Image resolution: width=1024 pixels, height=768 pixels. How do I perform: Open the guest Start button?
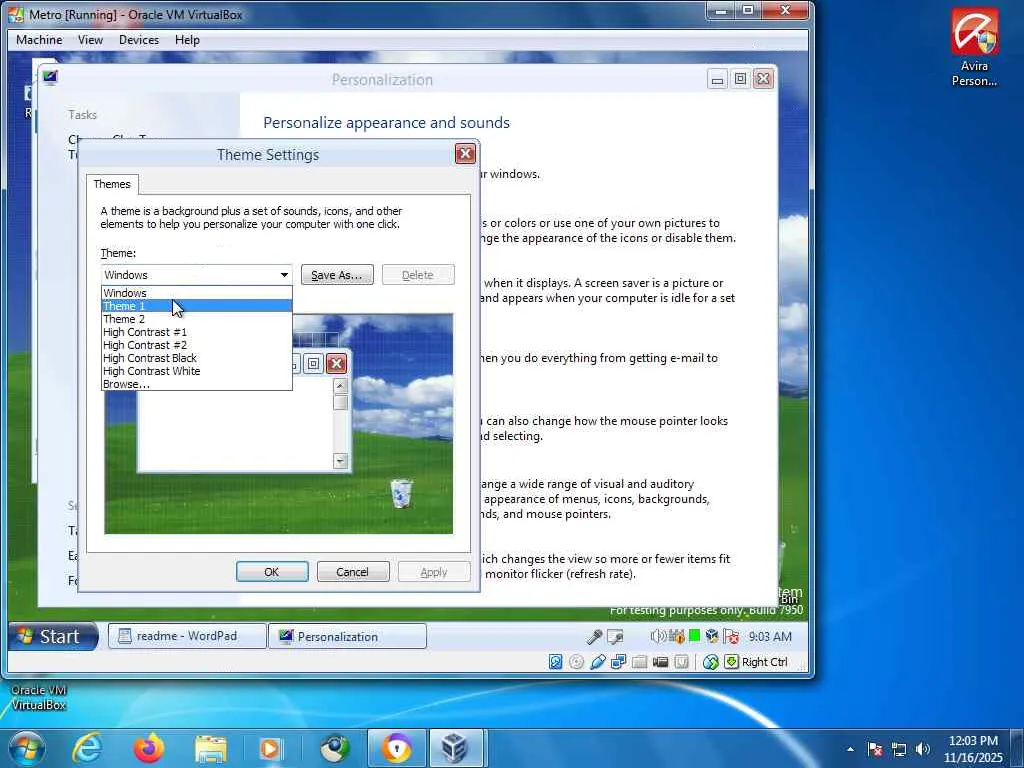point(52,636)
